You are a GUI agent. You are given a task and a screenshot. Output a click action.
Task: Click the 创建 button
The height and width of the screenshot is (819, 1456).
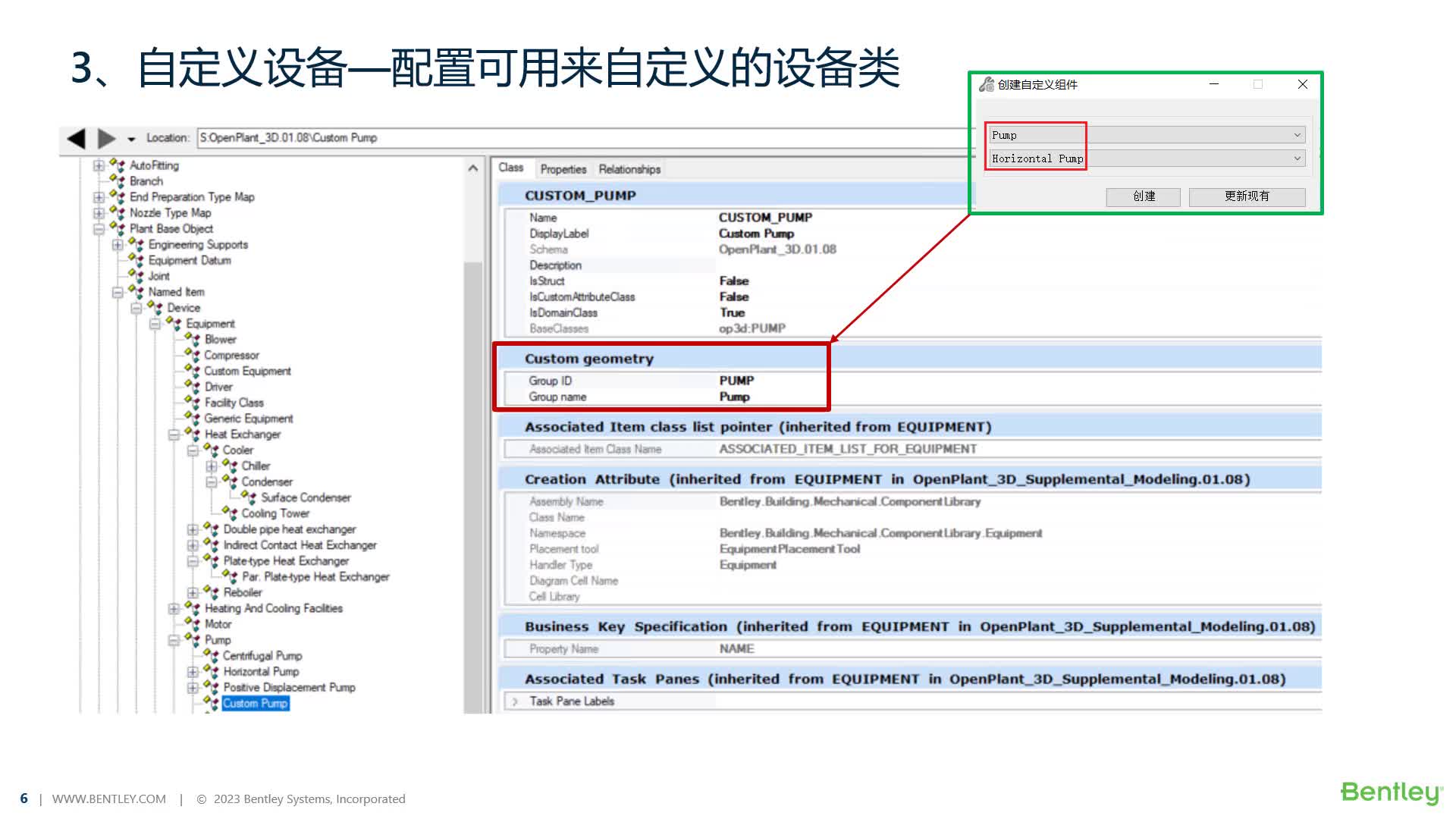1143,196
